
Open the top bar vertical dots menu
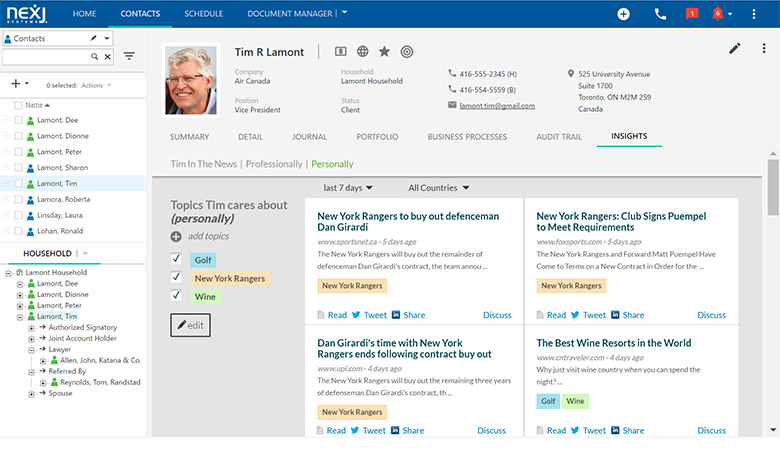754,14
